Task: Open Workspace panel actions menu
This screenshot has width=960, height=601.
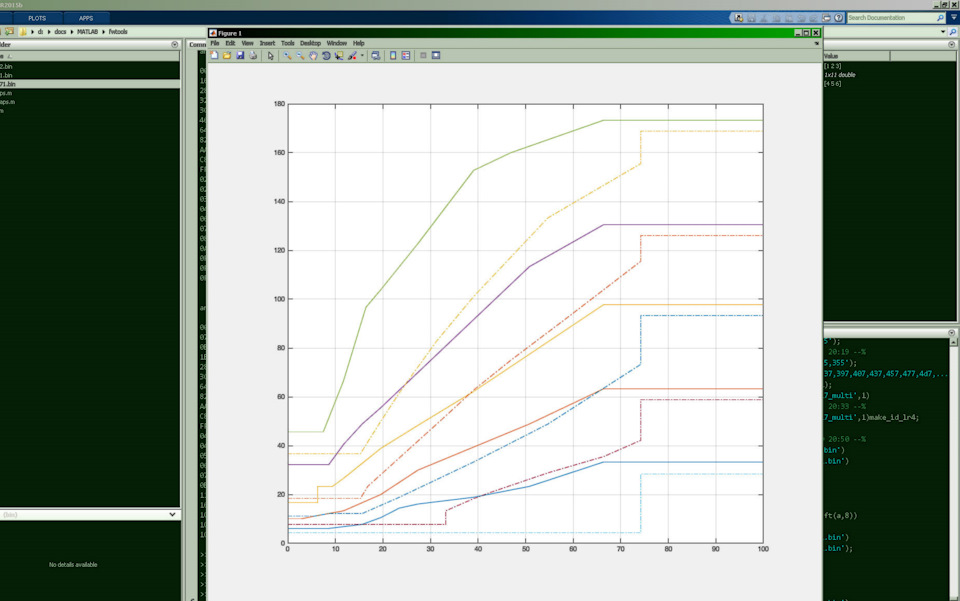Action: 951,45
